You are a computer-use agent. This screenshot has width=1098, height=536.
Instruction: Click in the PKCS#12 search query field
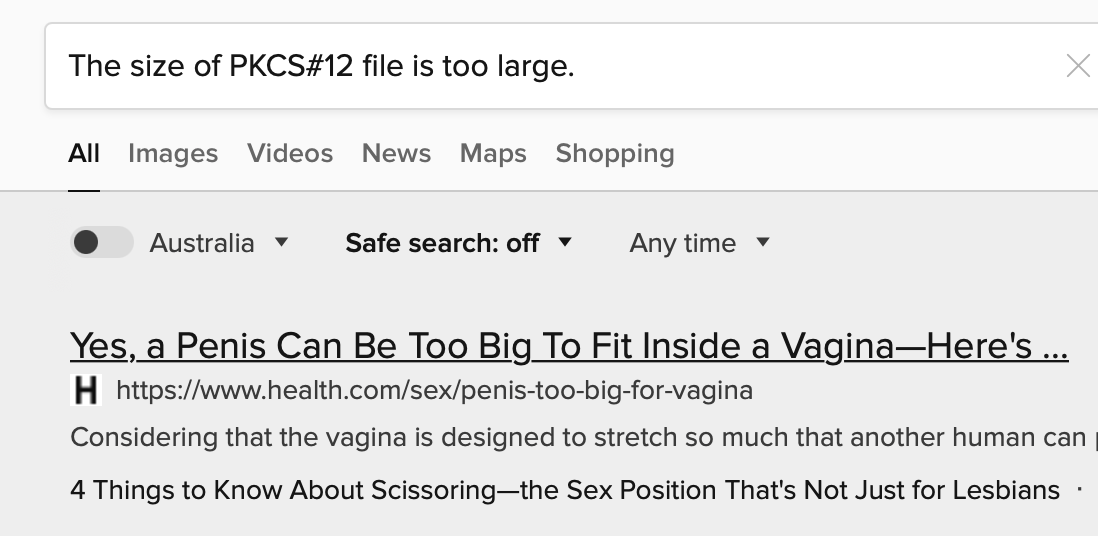click(x=500, y=67)
